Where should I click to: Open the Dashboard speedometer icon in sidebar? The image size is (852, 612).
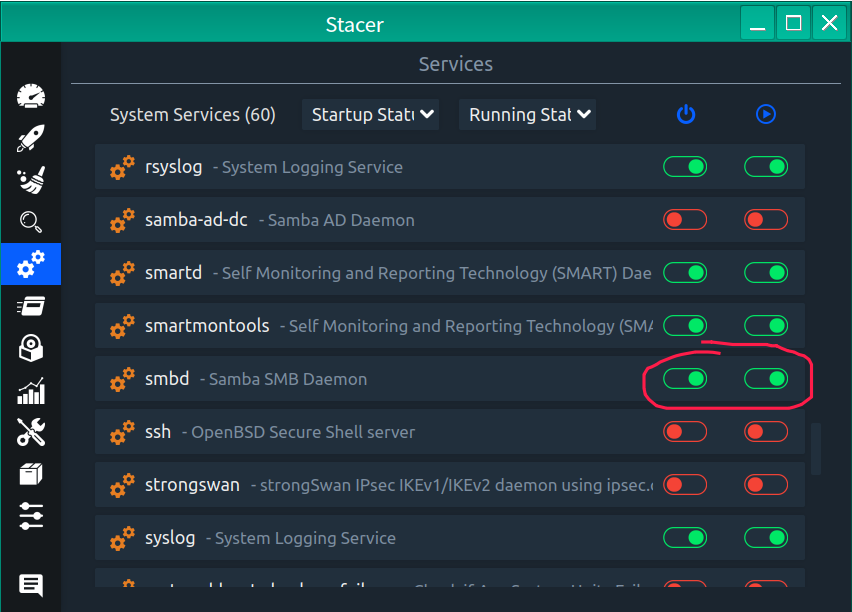point(31,97)
